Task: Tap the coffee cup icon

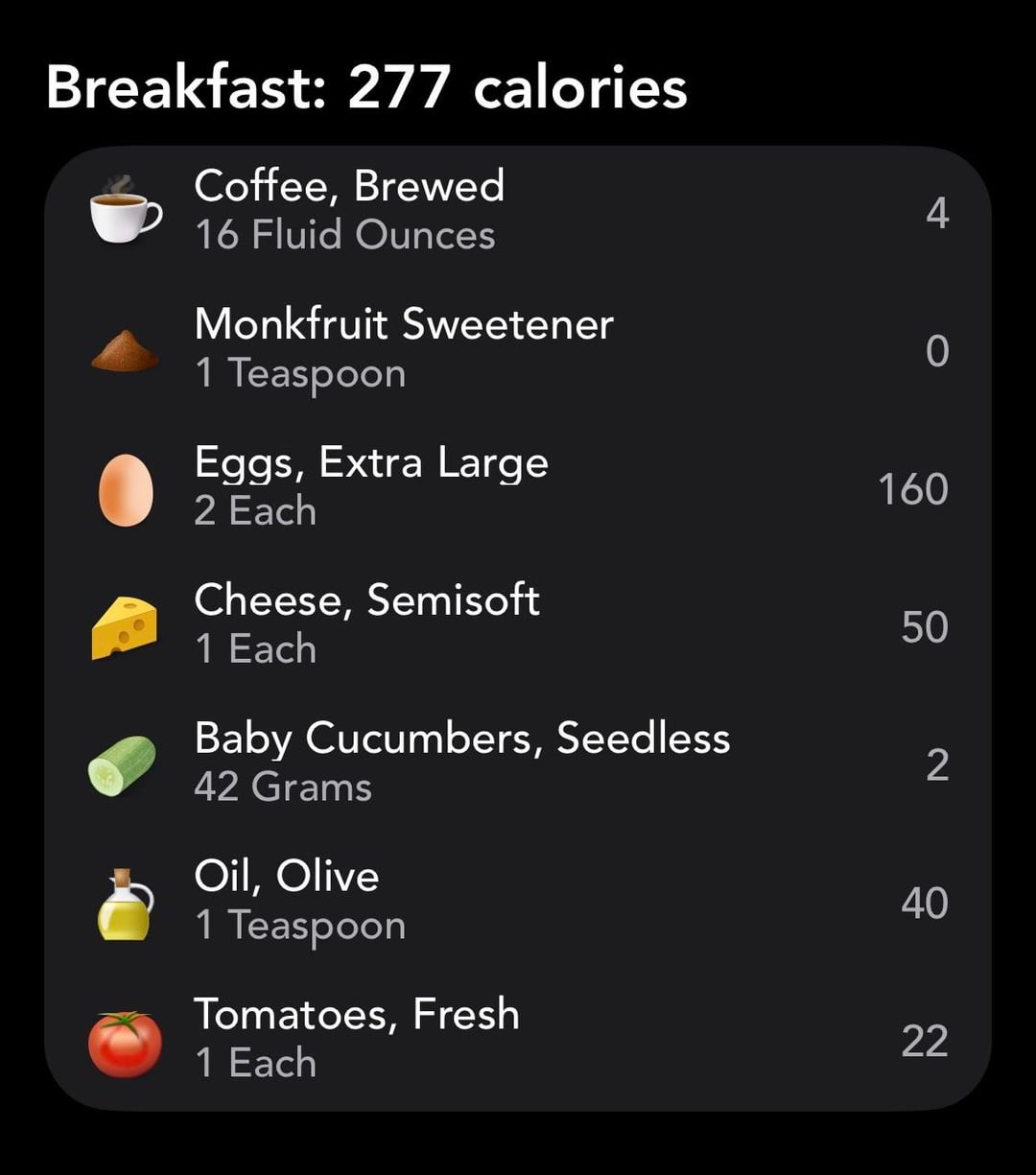Action: point(125,208)
